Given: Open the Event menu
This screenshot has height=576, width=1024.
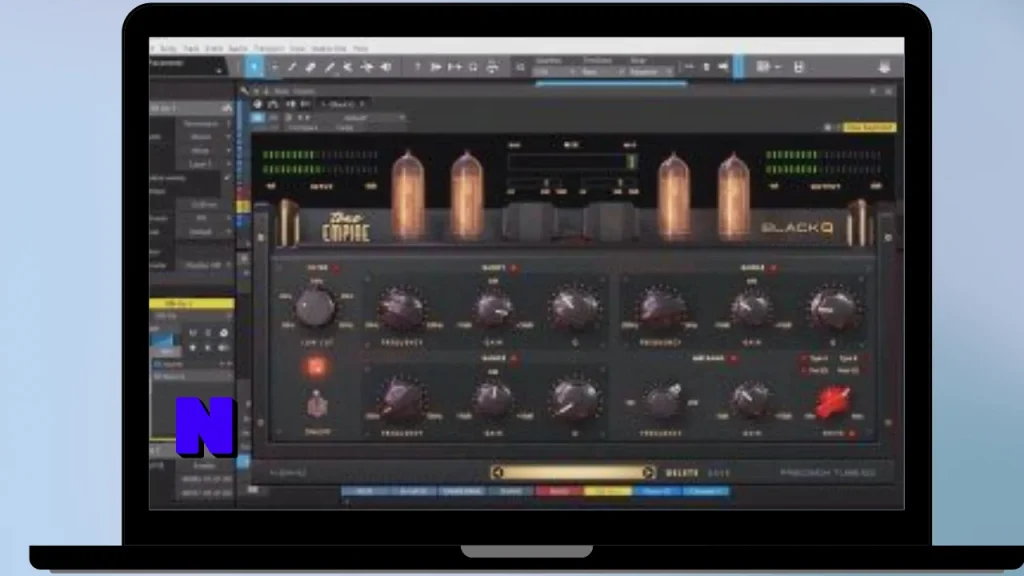Looking at the screenshot, I should point(214,48).
